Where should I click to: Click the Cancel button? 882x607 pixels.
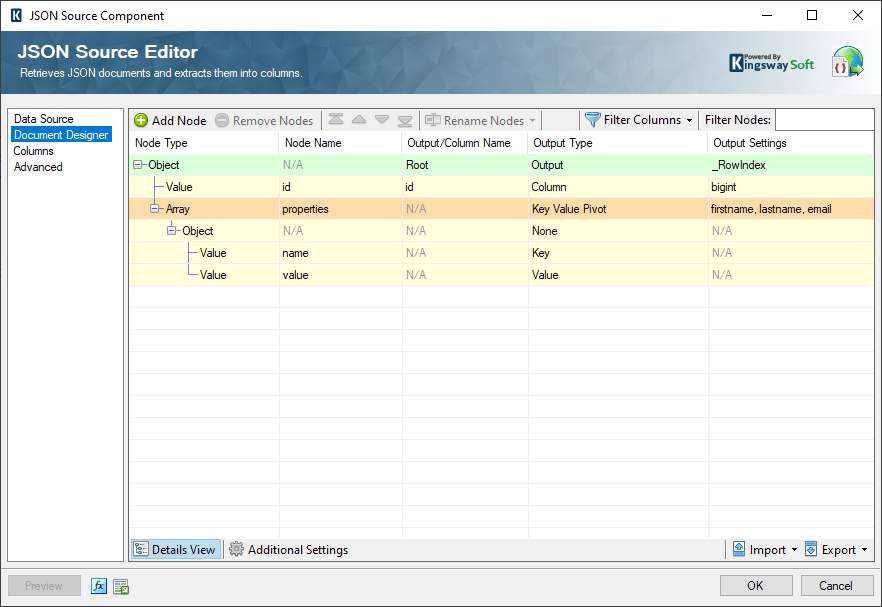coord(837,585)
